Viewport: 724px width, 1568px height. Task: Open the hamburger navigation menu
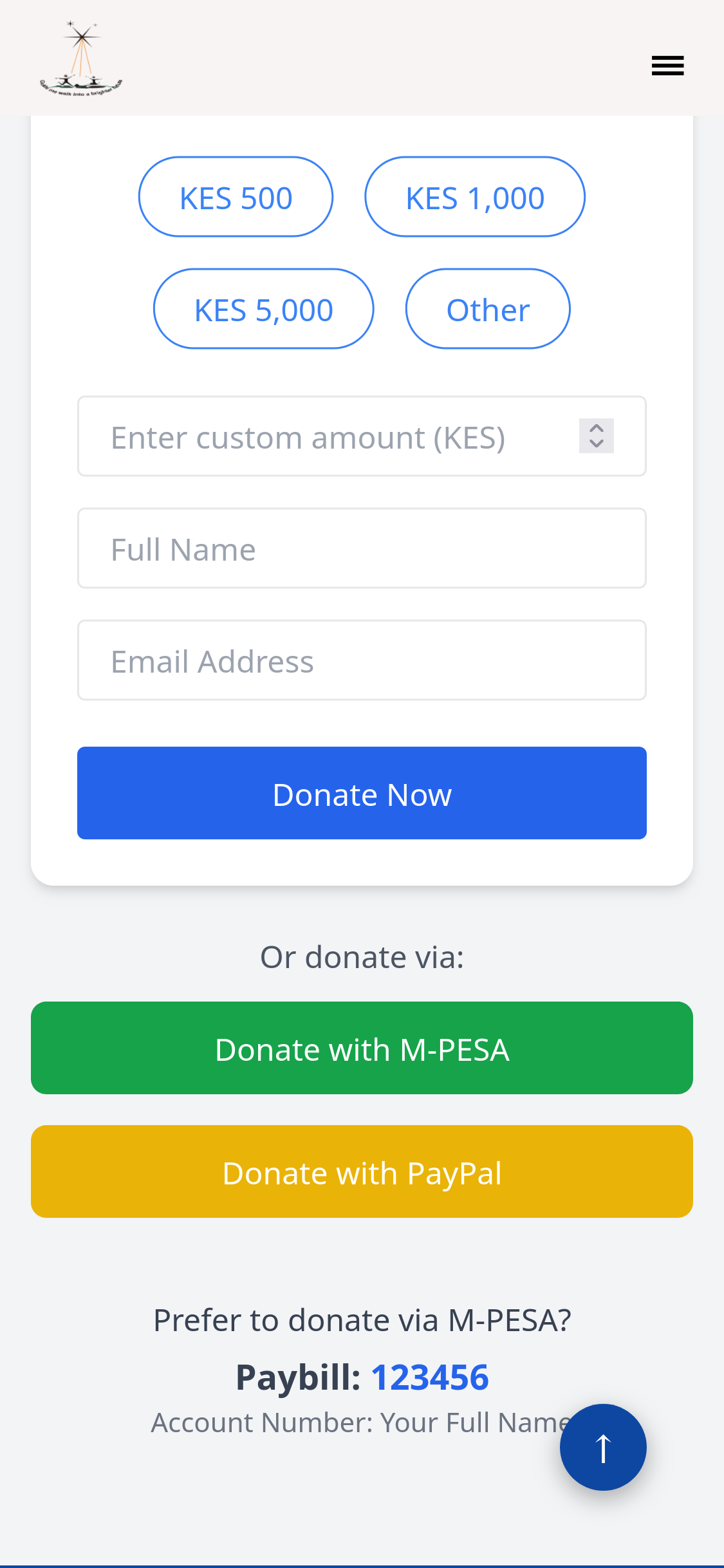pos(667,66)
